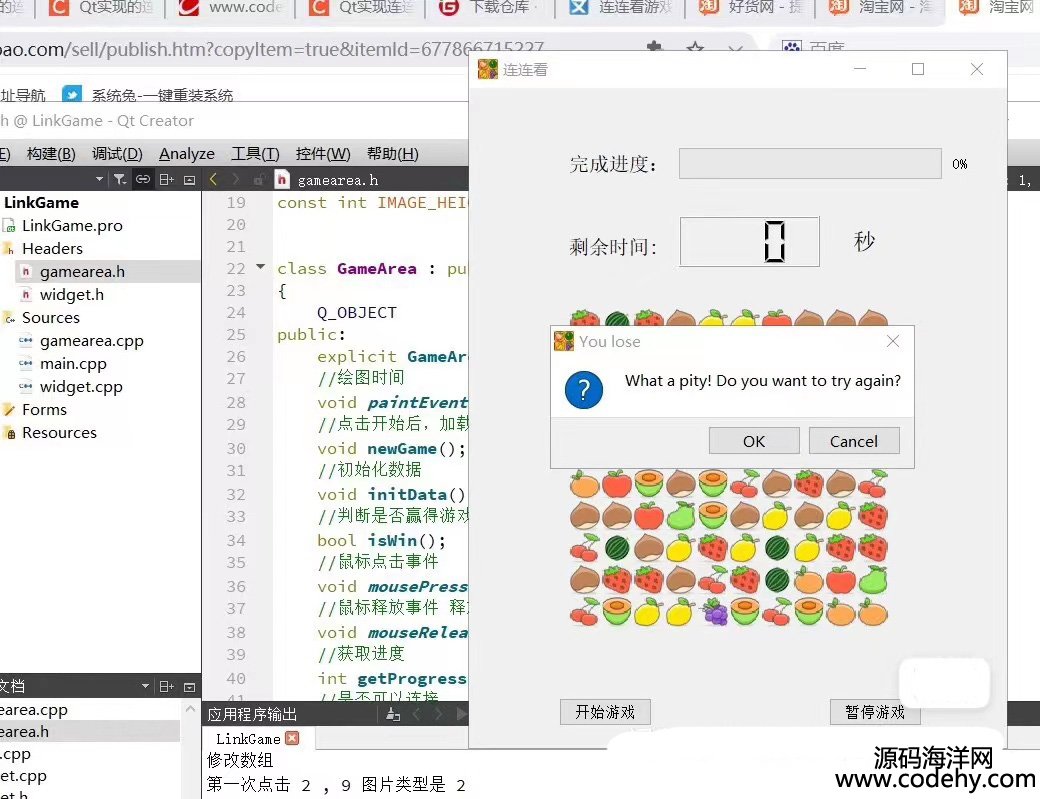Click the browser address bar URL
The width and height of the screenshot is (1040, 799).
click(272, 49)
